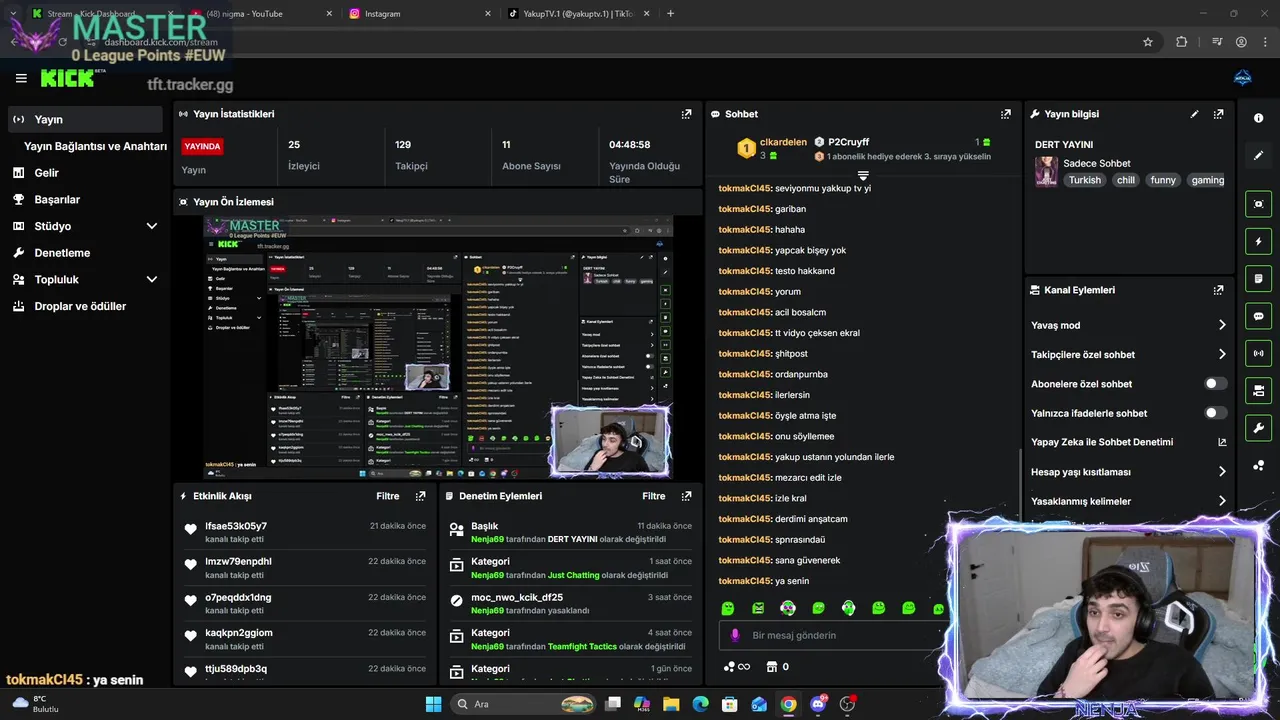Toggle the moderation log document rail icon

[1258, 278]
